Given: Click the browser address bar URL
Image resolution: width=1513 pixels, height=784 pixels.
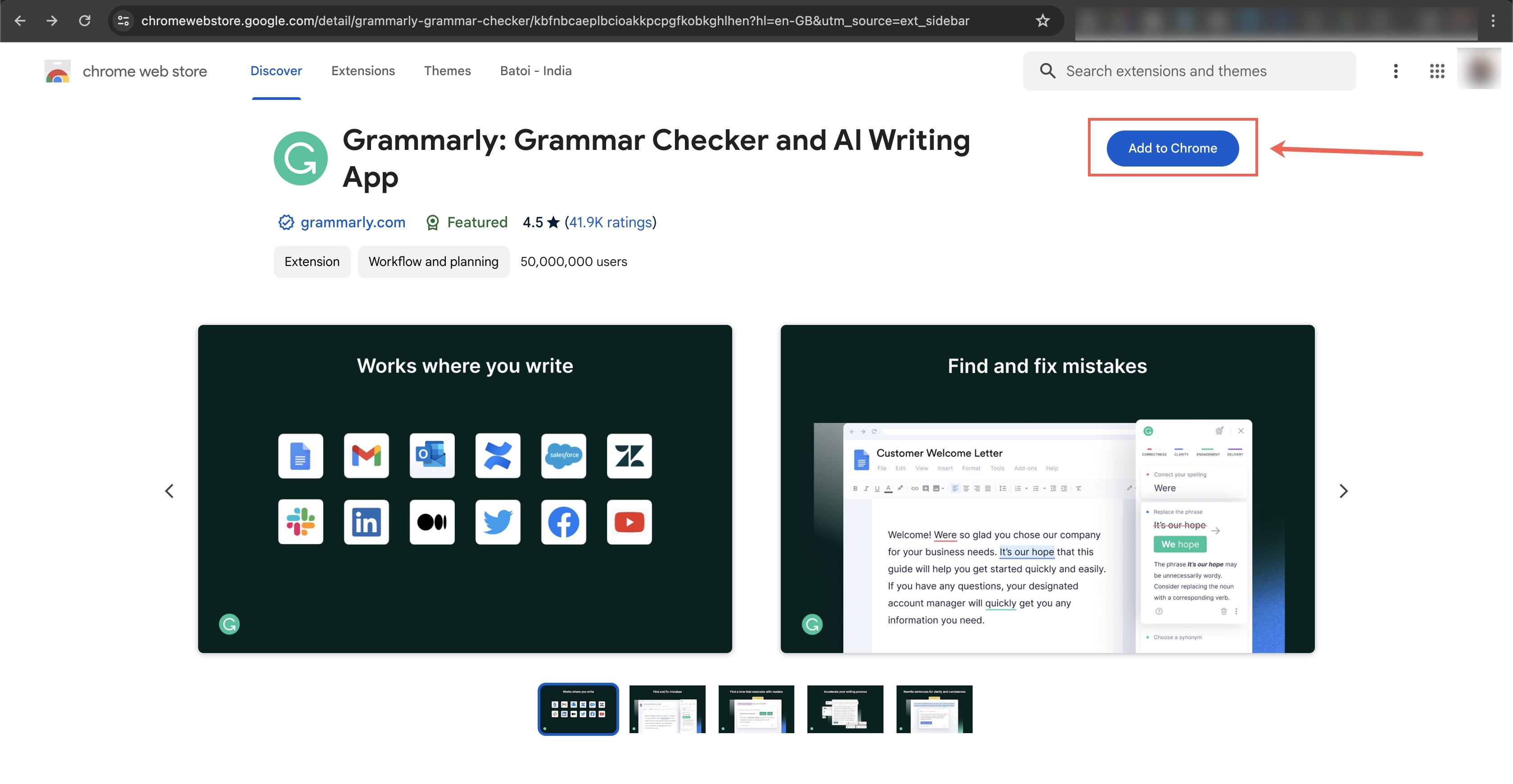Looking at the screenshot, I should (555, 21).
